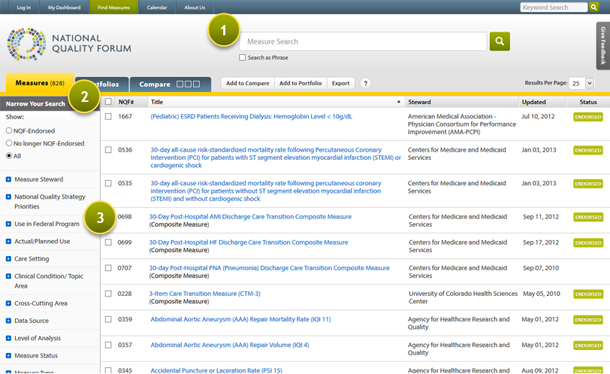Open the About Us menu item

(195, 7)
